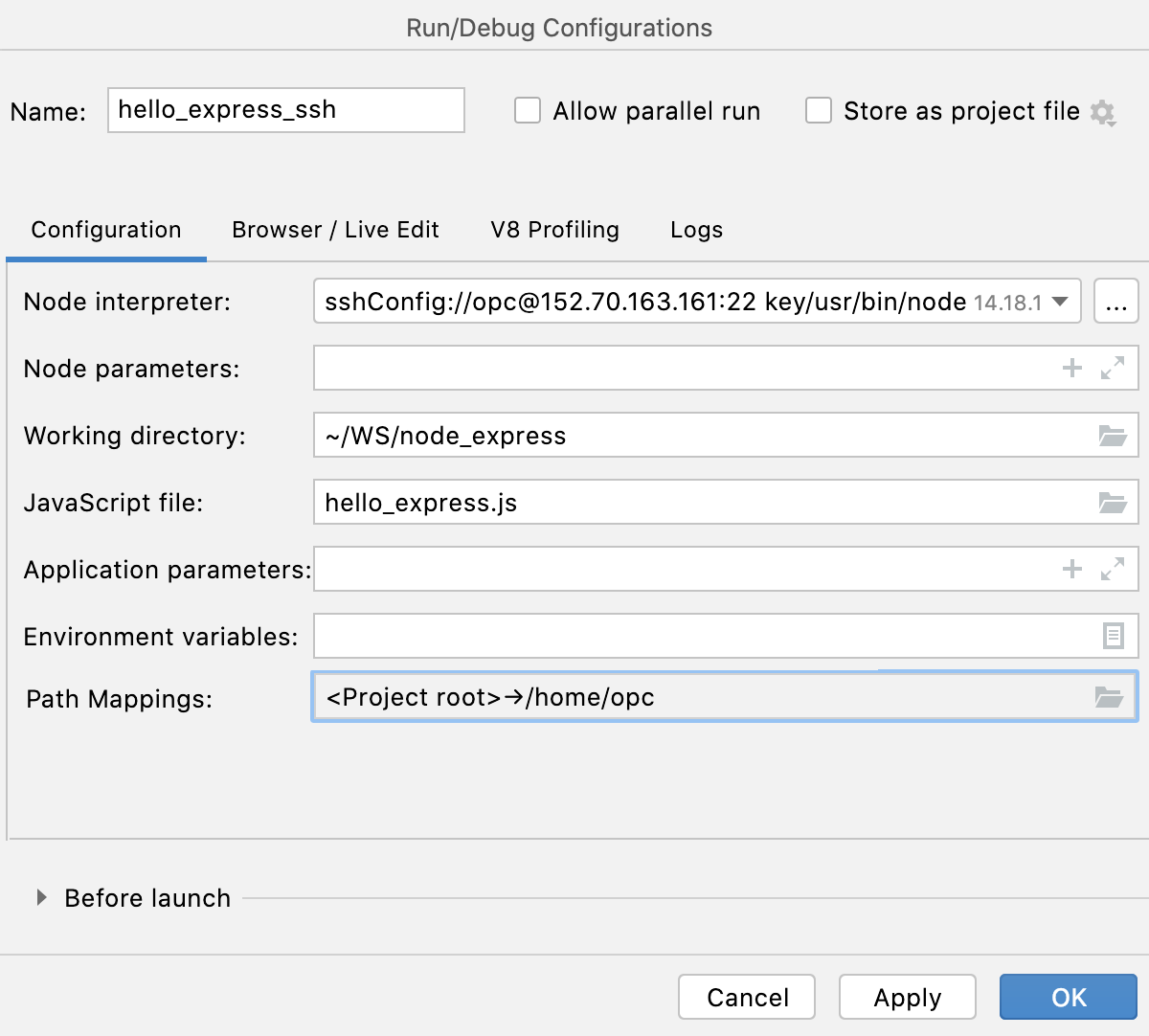The image size is (1149, 1036).
Task: Browse for a Node interpreter via the ellipsis icon
Action: (1116, 302)
